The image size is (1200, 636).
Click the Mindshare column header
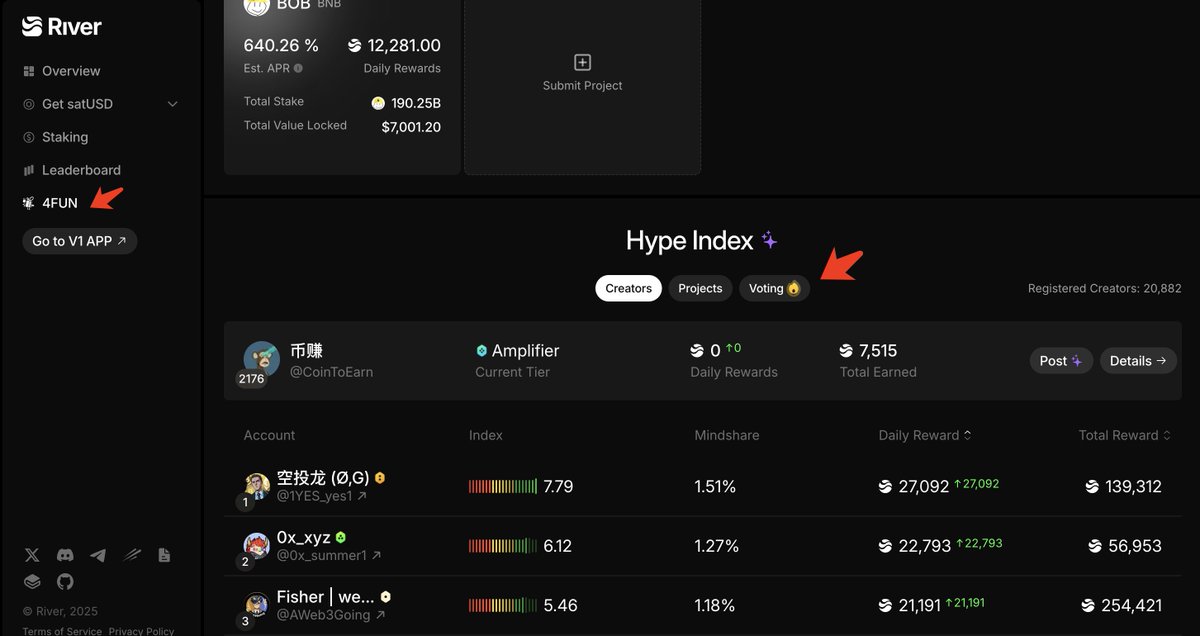(x=727, y=435)
